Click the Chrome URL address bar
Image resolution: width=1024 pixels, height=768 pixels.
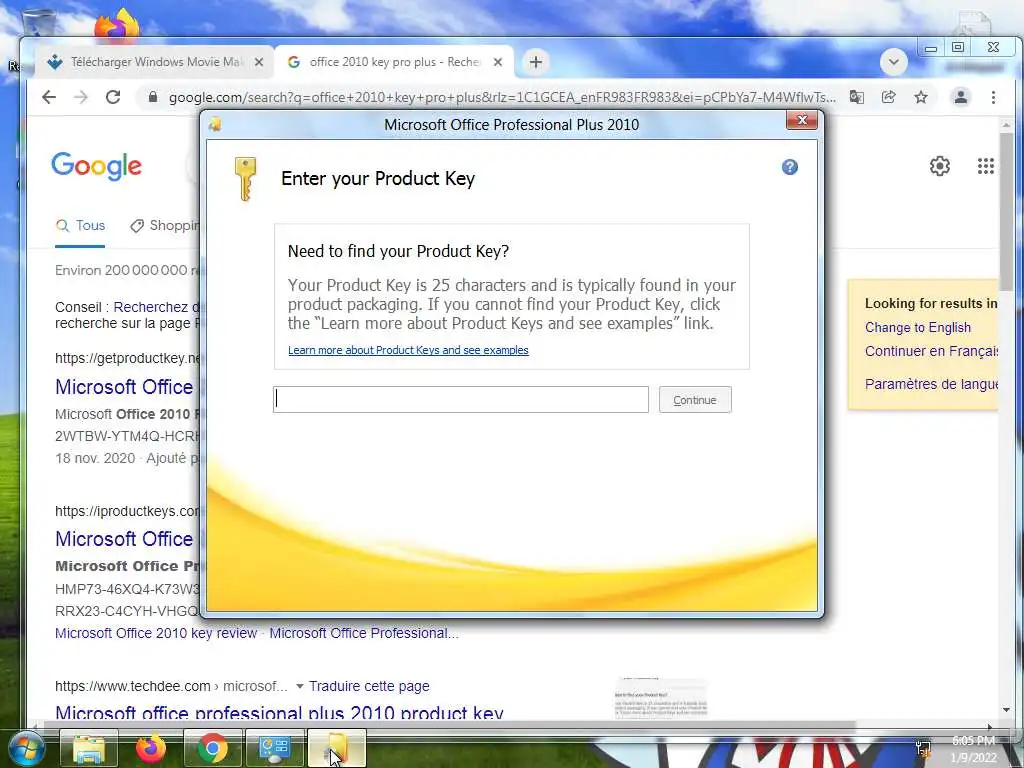(x=502, y=97)
